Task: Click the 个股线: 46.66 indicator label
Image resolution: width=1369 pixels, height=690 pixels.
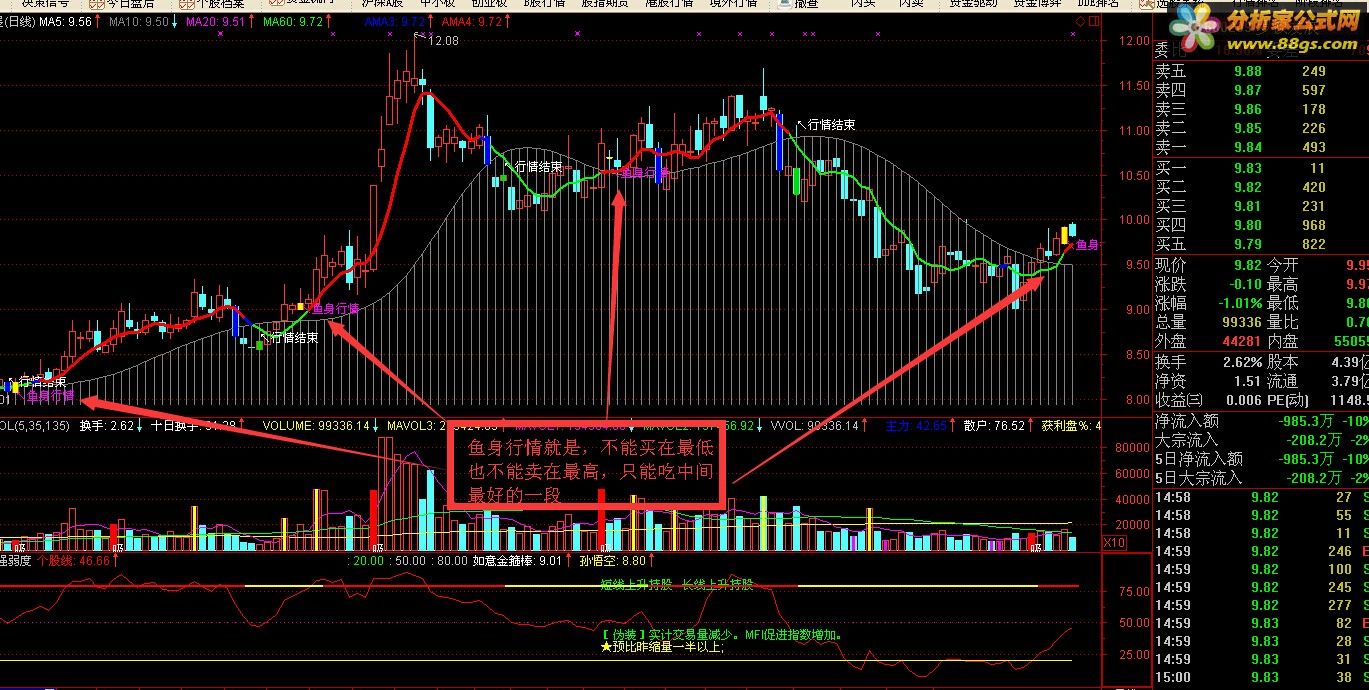Action: click(75, 561)
